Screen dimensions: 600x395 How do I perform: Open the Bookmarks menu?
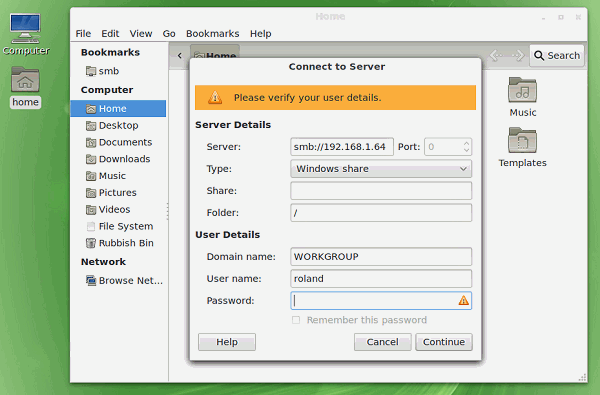(213, 34)
